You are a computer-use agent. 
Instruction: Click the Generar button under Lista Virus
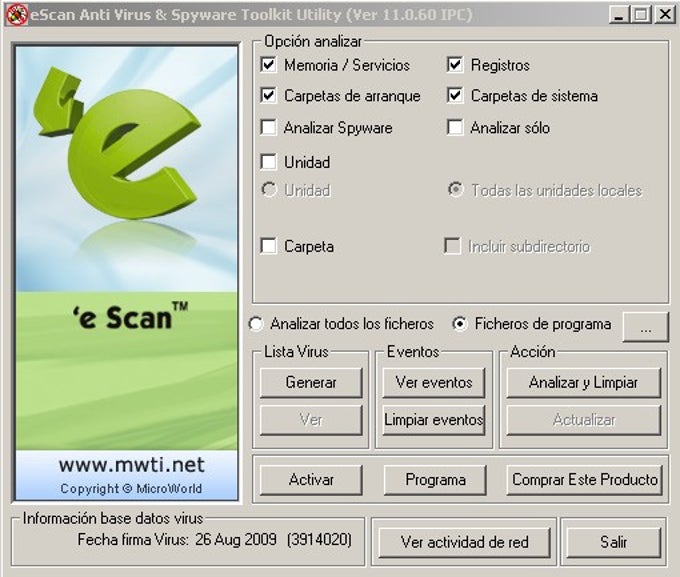[x=311, y=383]
